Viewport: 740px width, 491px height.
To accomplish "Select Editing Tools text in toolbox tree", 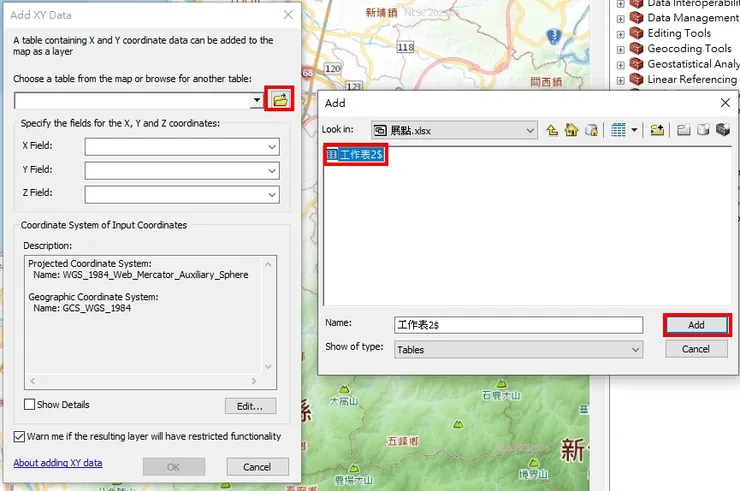I will click(x=679, y=33).
